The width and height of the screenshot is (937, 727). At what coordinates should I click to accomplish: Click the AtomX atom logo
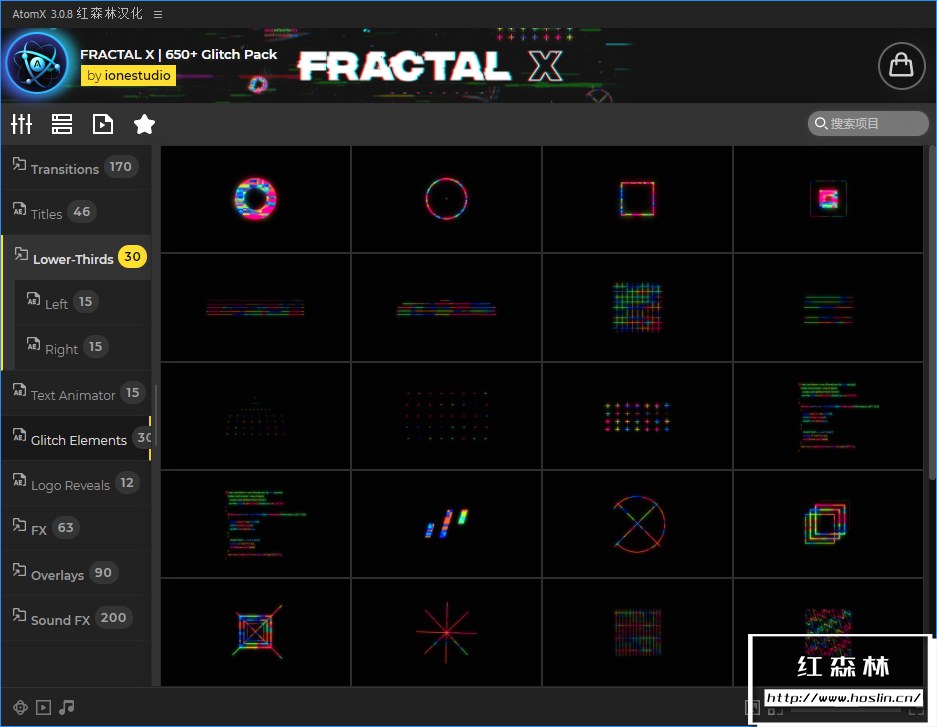[37, 63]
